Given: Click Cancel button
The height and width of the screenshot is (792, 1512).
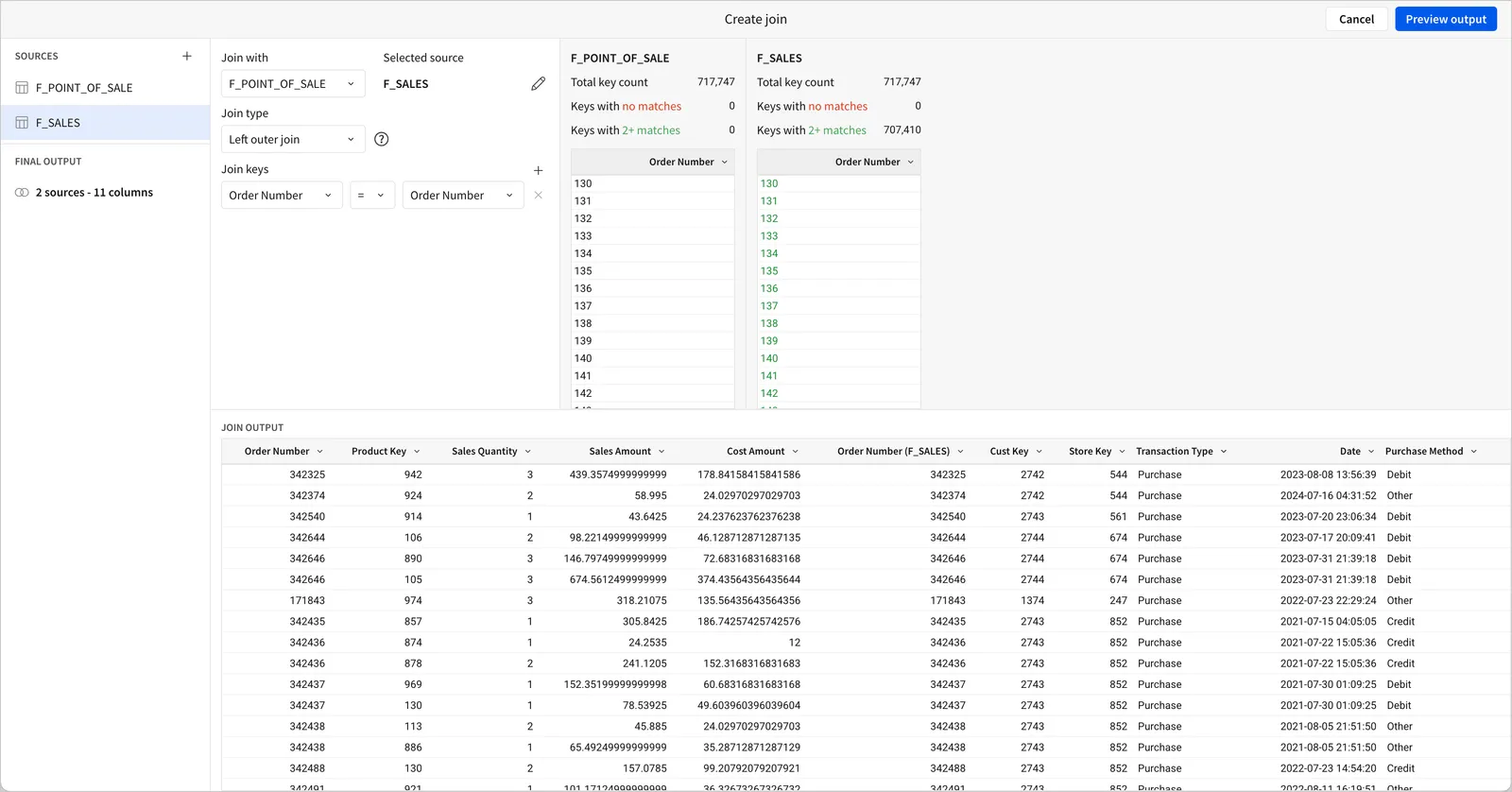Looking at the screenshot, I should click(x=1356, y=19).
